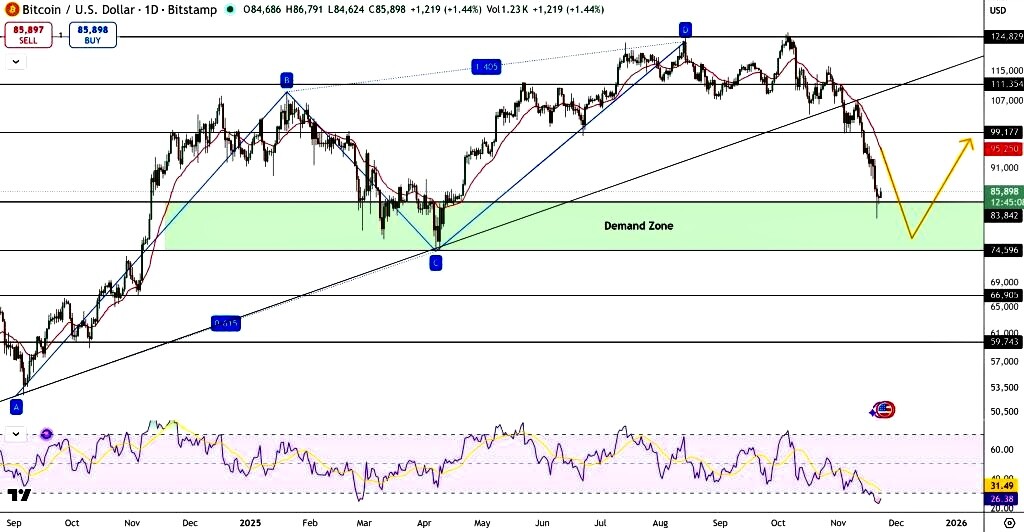Click the US flag event marker
Image resolution: width=1024 pixels, height=532 pixels.
tap(884, 409)
